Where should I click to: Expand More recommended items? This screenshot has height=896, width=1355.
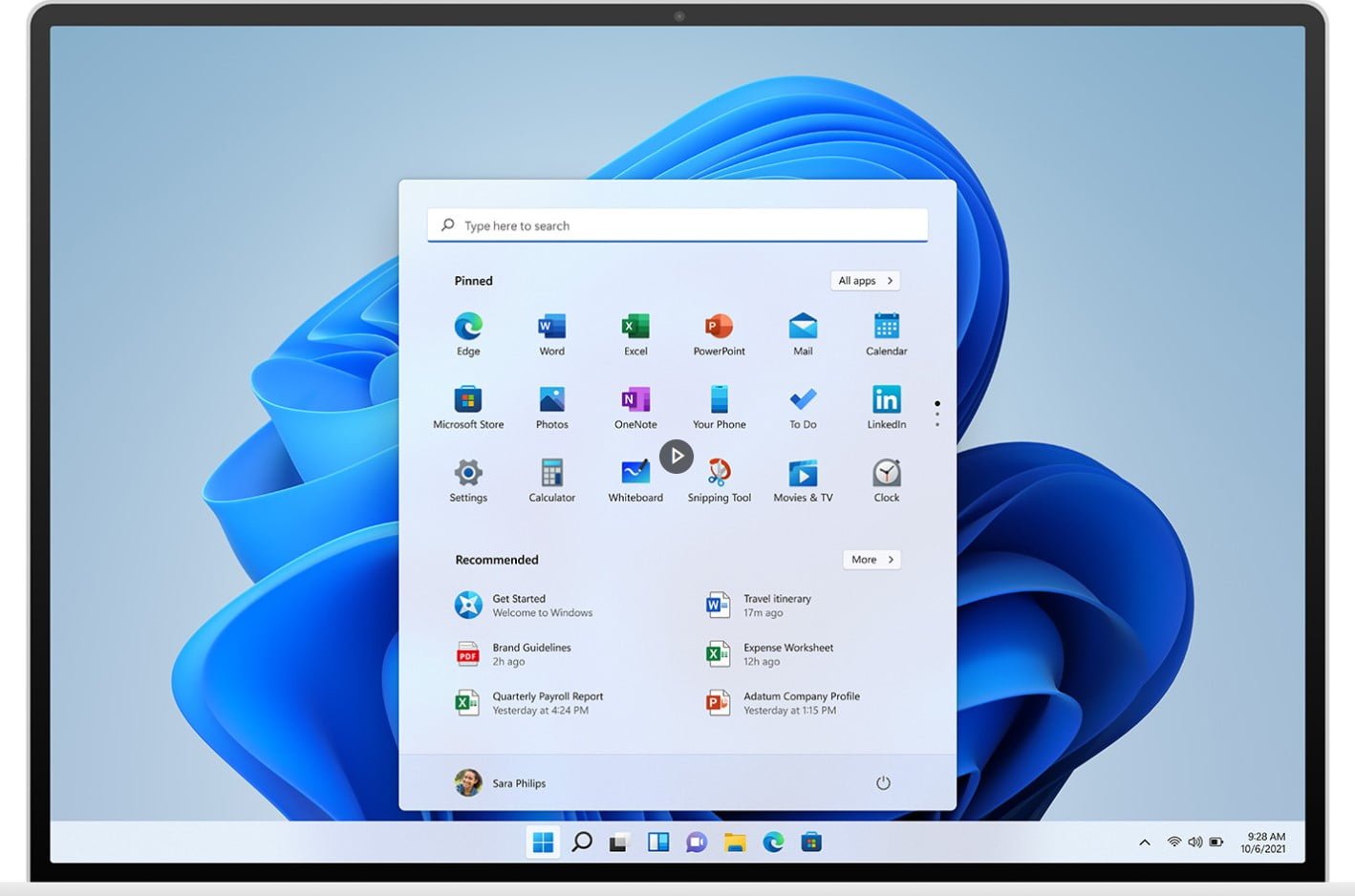click(871, 560)
